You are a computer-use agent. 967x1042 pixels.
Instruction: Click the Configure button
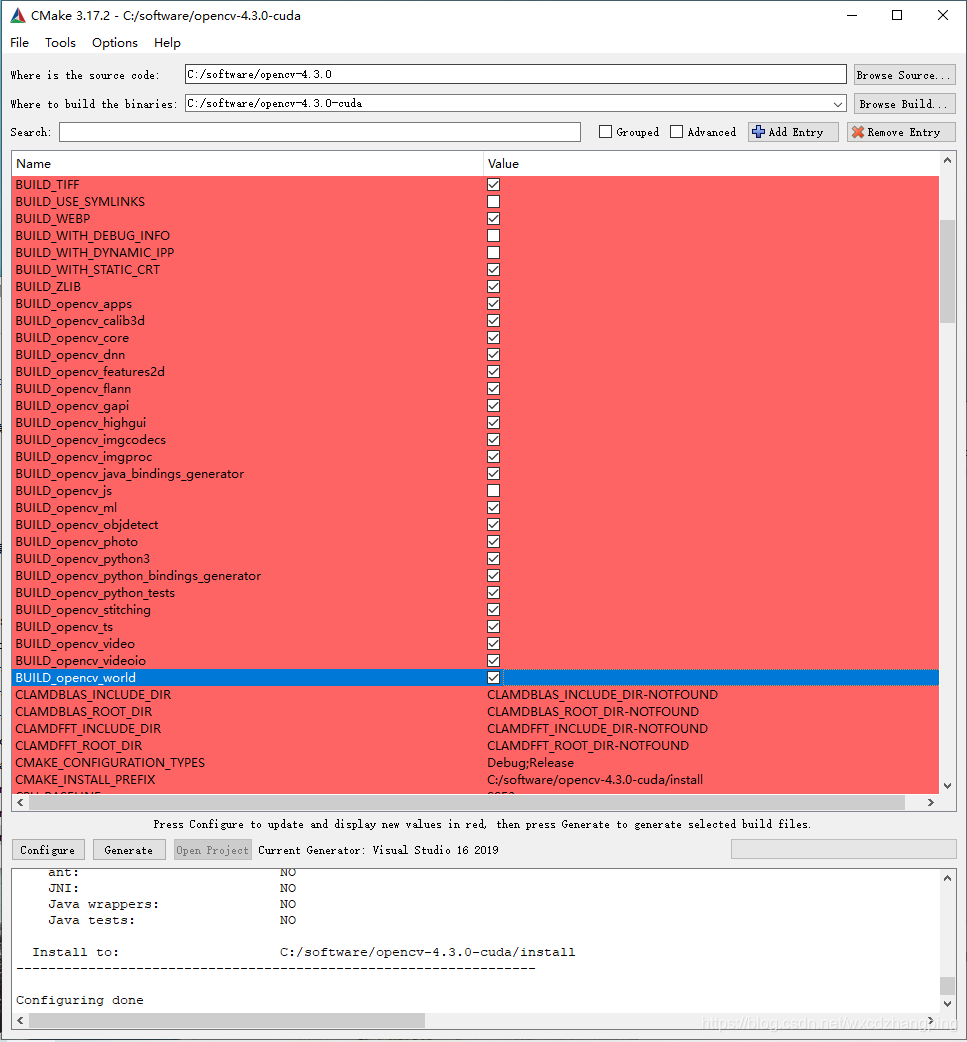(48, 850)
